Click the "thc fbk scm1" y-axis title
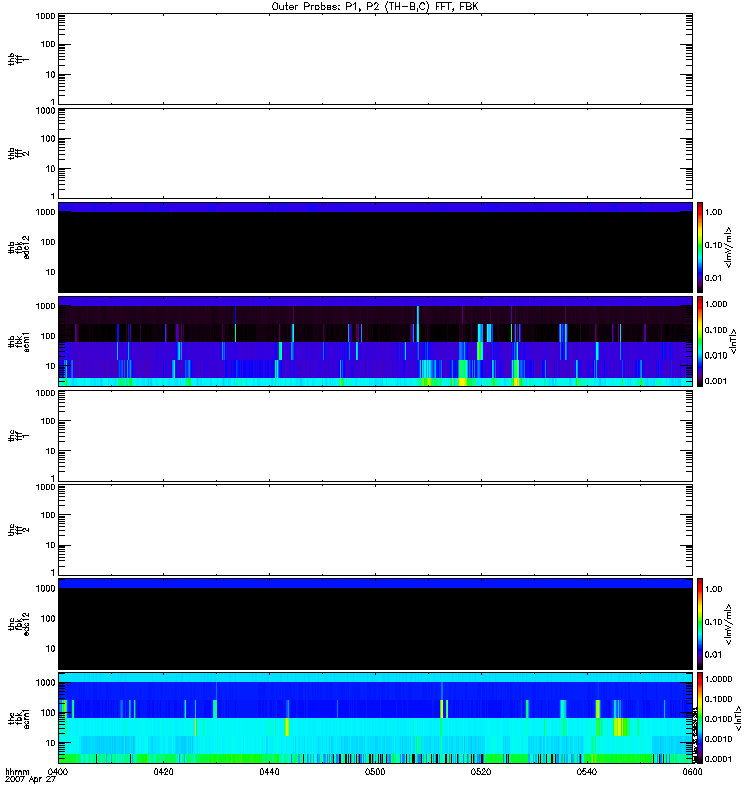Image resolution: width=750 pixels, height=800 pixels. 19,718
